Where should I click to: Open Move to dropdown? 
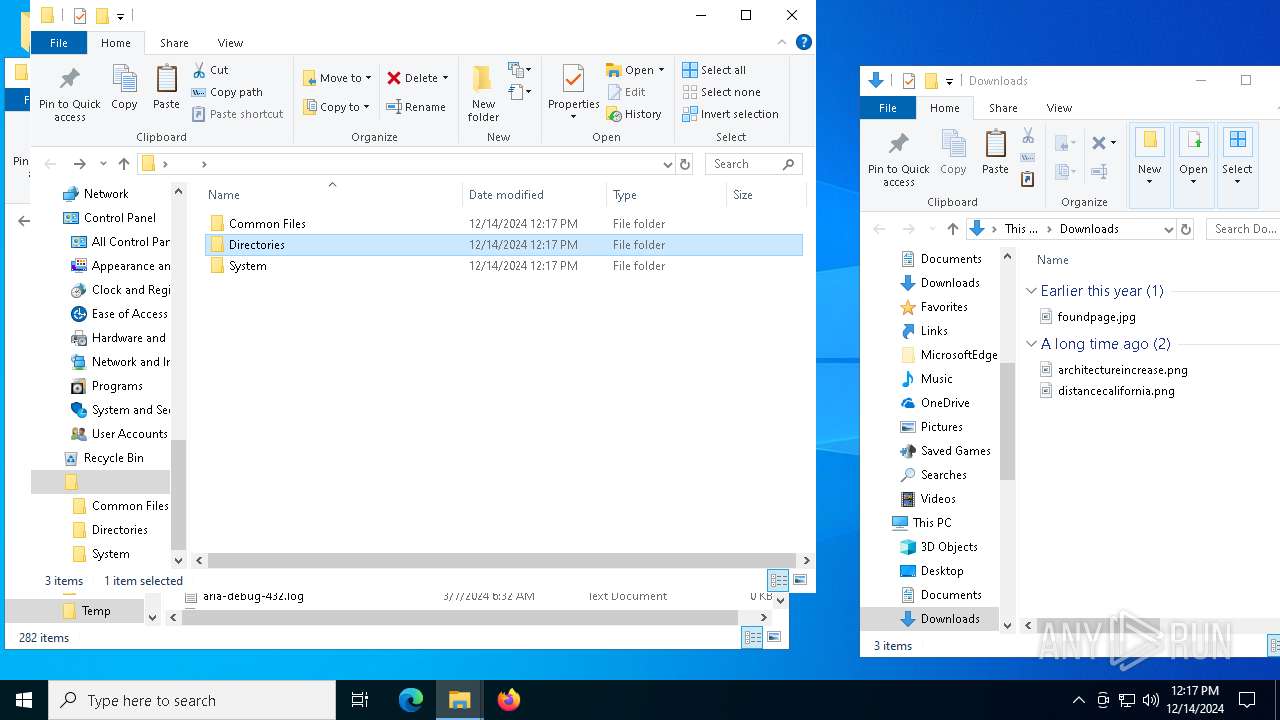[338, 78]
